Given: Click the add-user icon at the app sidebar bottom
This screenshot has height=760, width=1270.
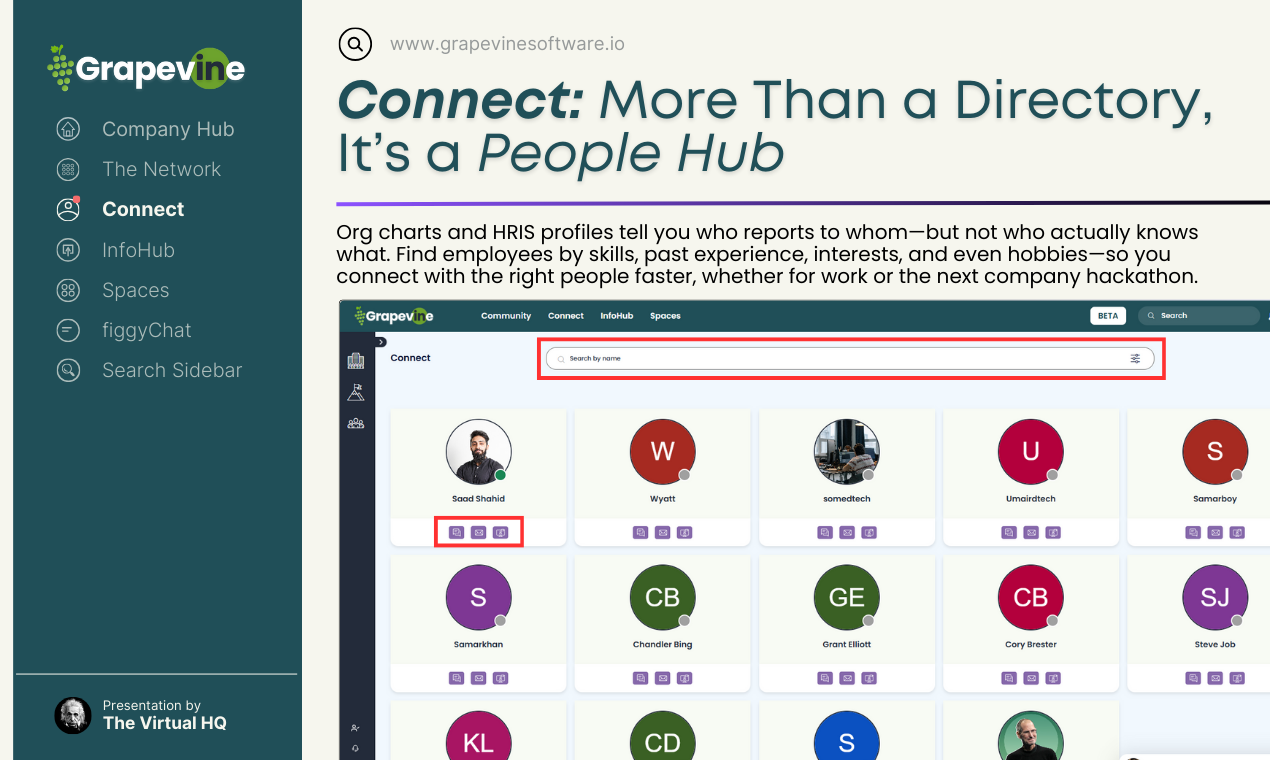Looking at the screenshot, I should click(x=355, y=728).
